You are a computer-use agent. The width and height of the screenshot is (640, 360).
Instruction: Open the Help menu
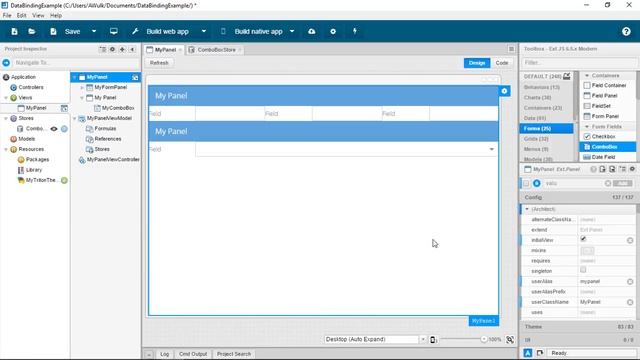56,16
